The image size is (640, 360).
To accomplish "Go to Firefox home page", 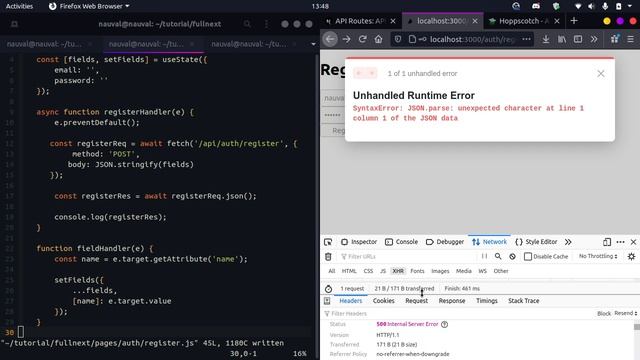I will 378,39.
